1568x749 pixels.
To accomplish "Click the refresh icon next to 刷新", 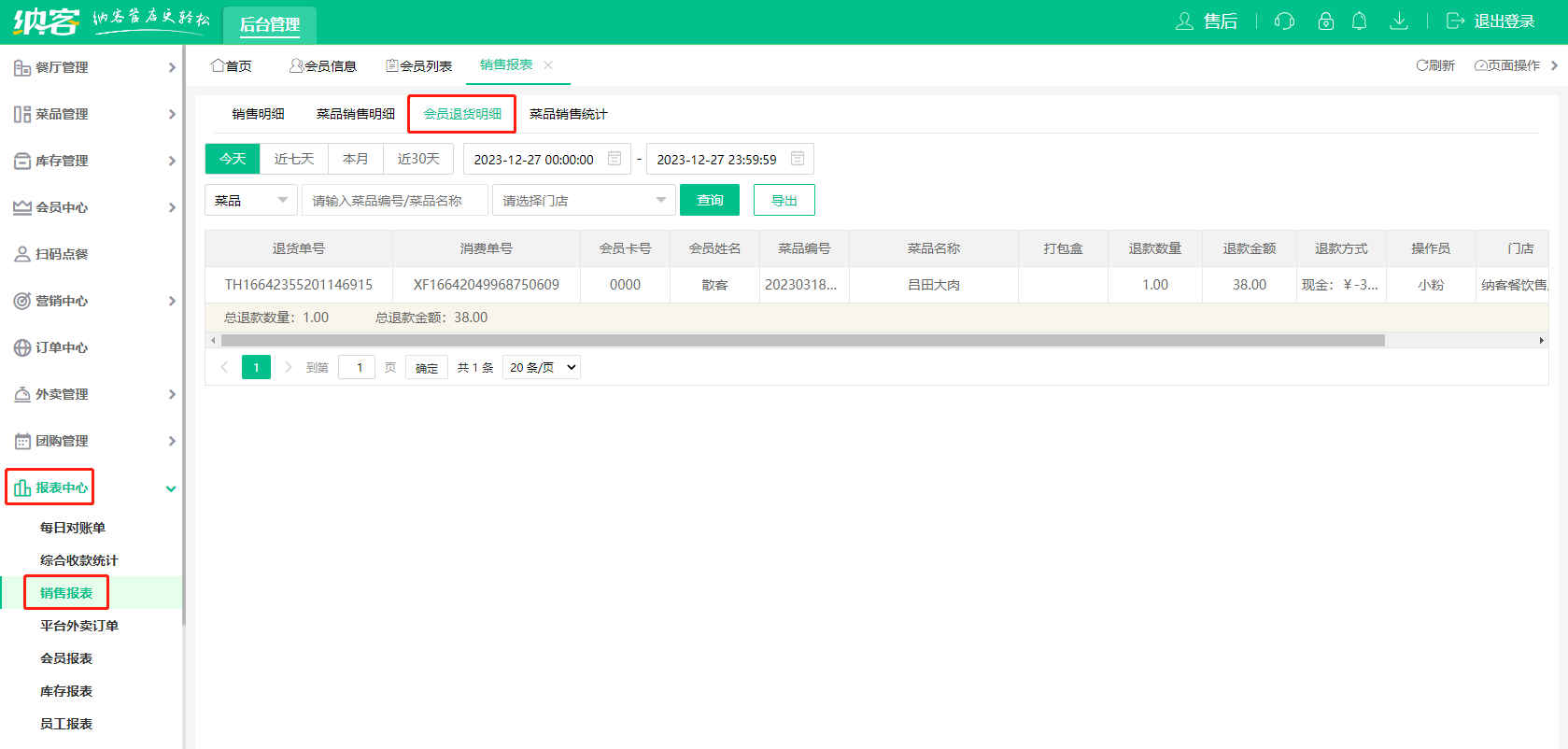I will tap(1421, 65).
